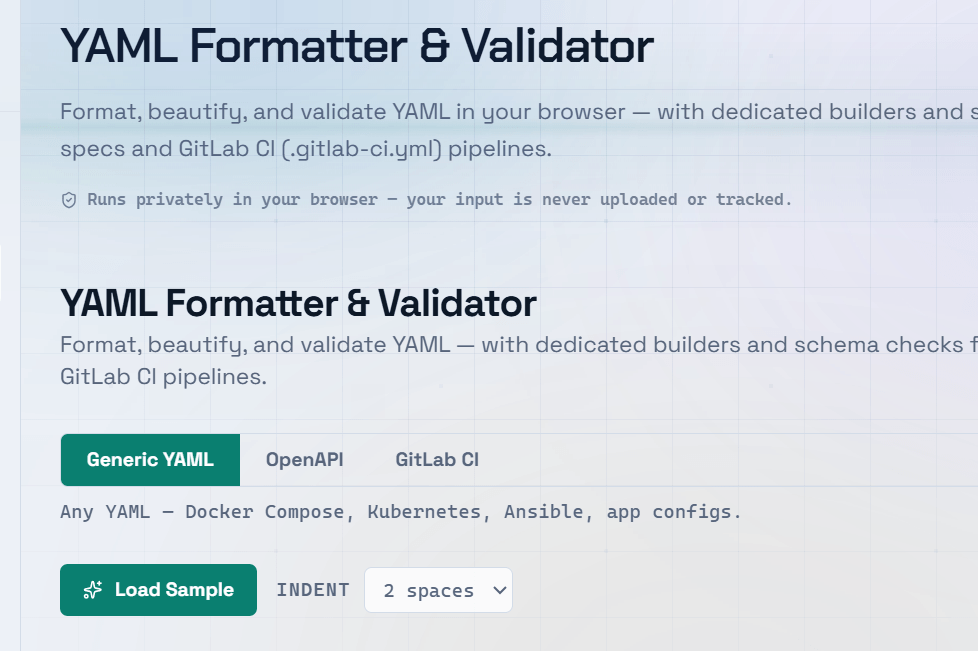
Task: Click the sparkle icon in Load Sample
Action: (93, 590)
